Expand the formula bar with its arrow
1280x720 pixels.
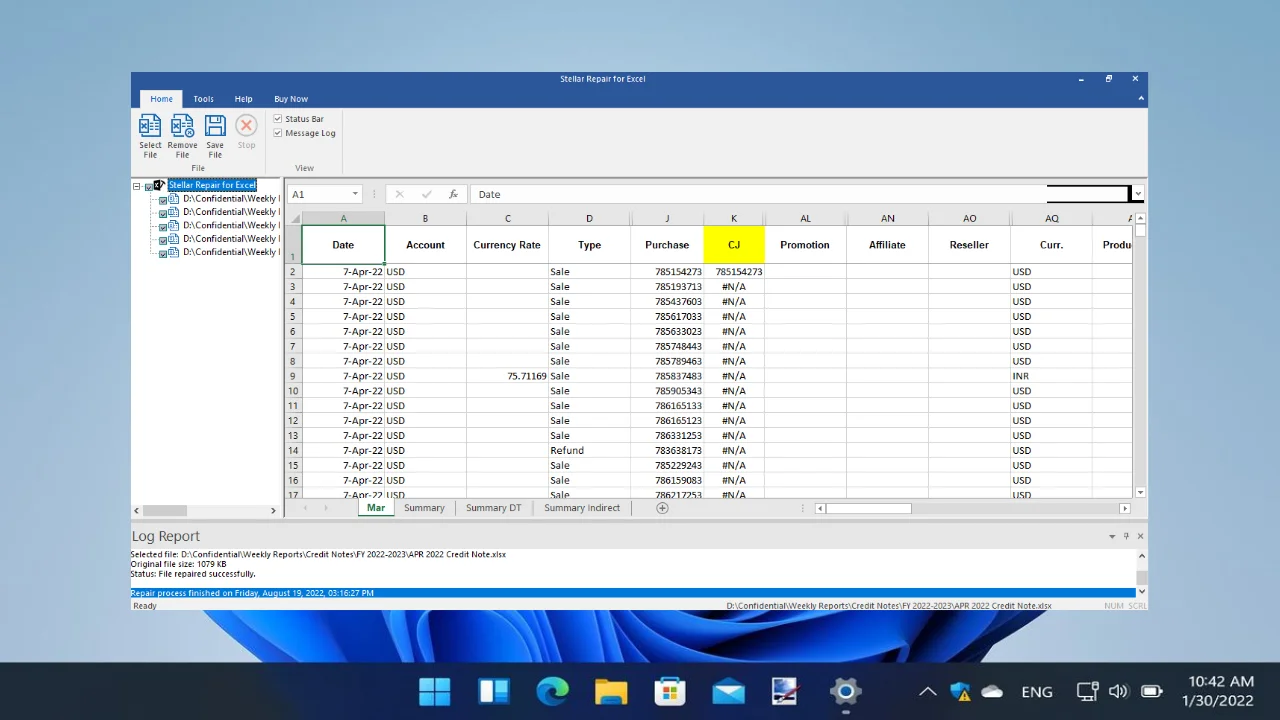[1138, 194]
